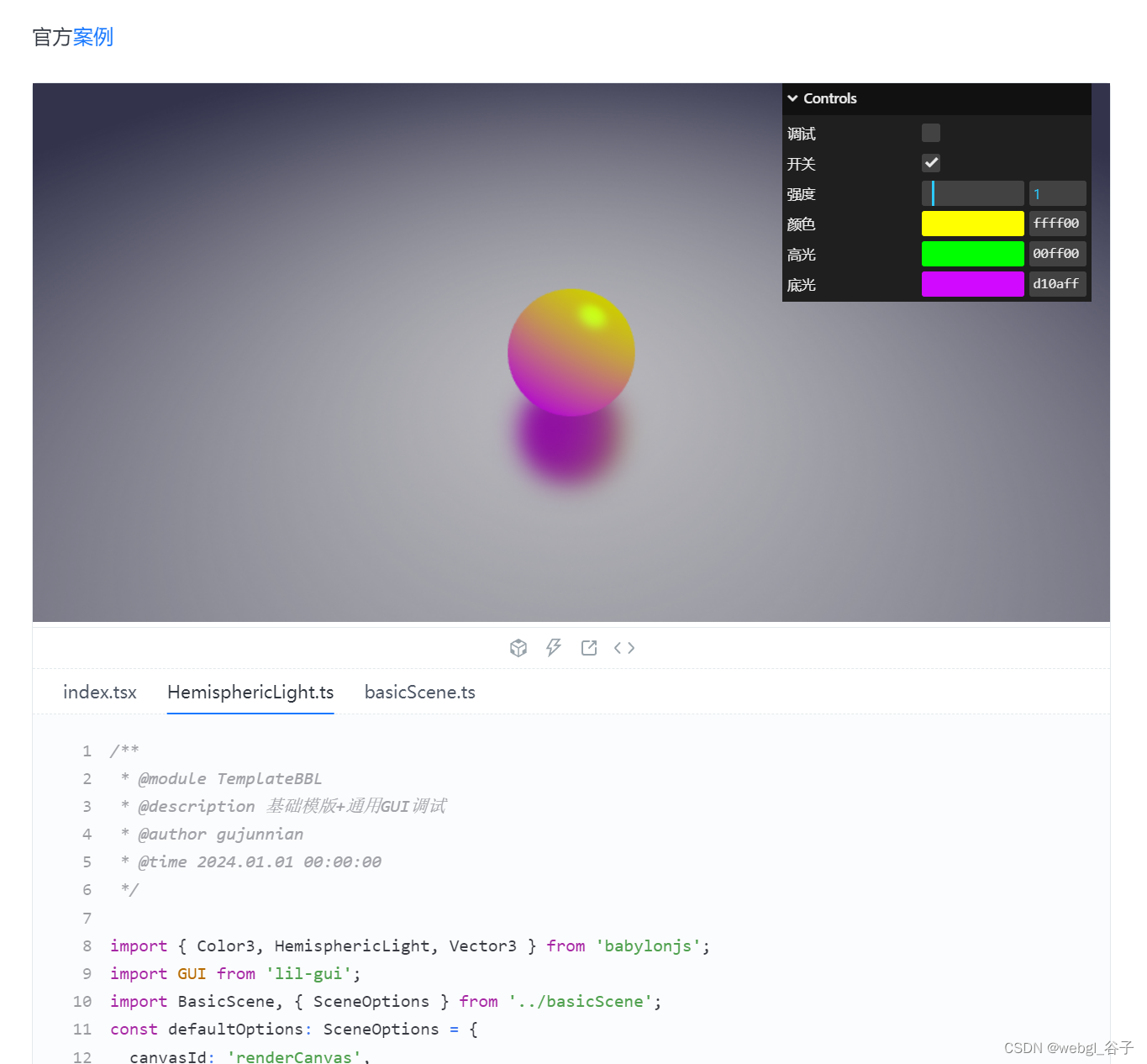Viewport: 1147px width, 1064px height.
Task: Select the HemisphericLight.ts tab label
Action: pos(250,692)
